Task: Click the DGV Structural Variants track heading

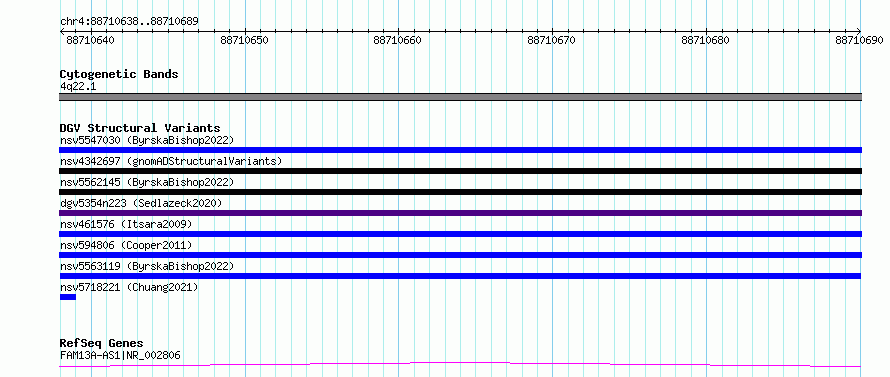Action: pos(140,128)
